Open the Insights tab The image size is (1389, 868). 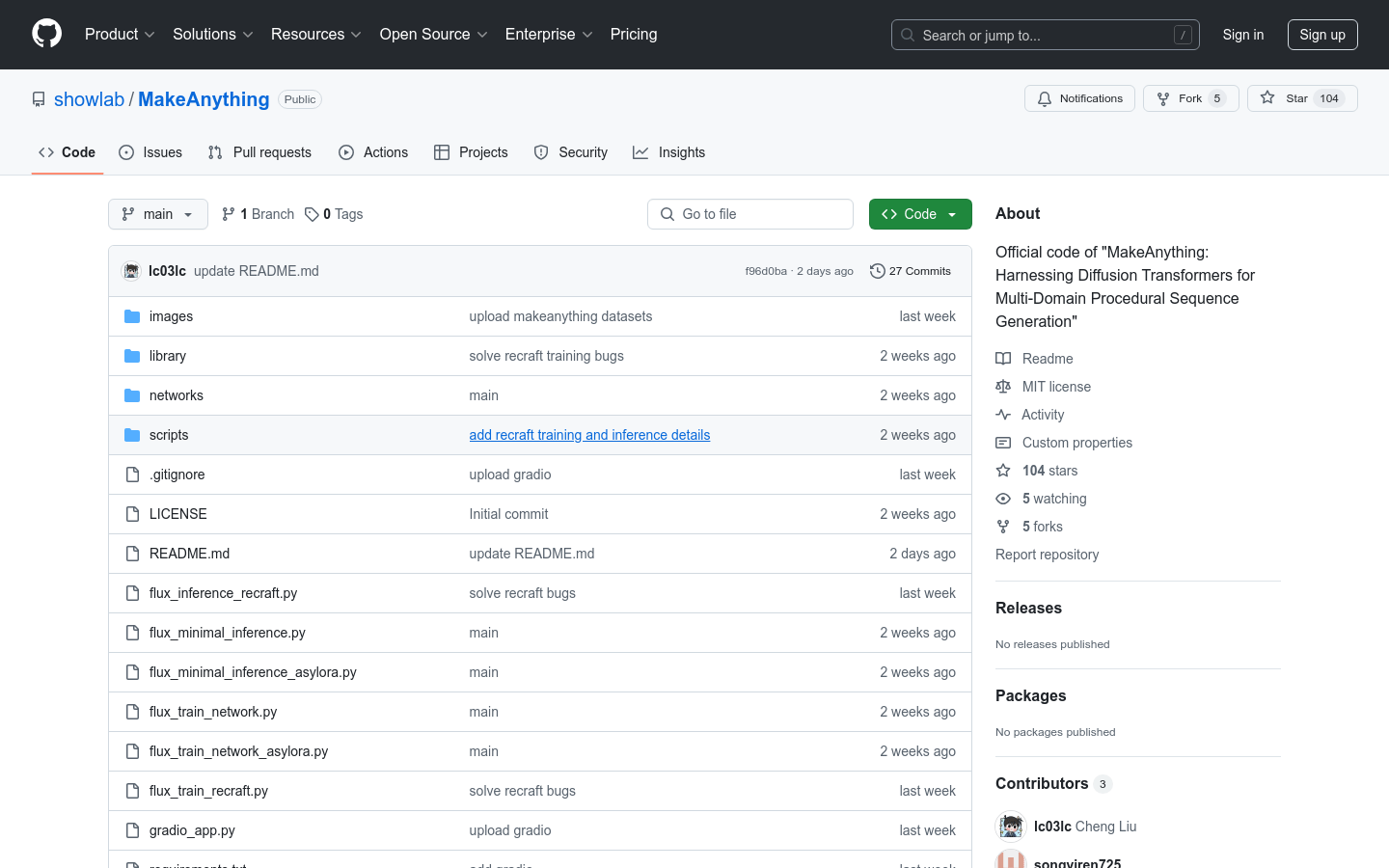[x=669, y=152]
